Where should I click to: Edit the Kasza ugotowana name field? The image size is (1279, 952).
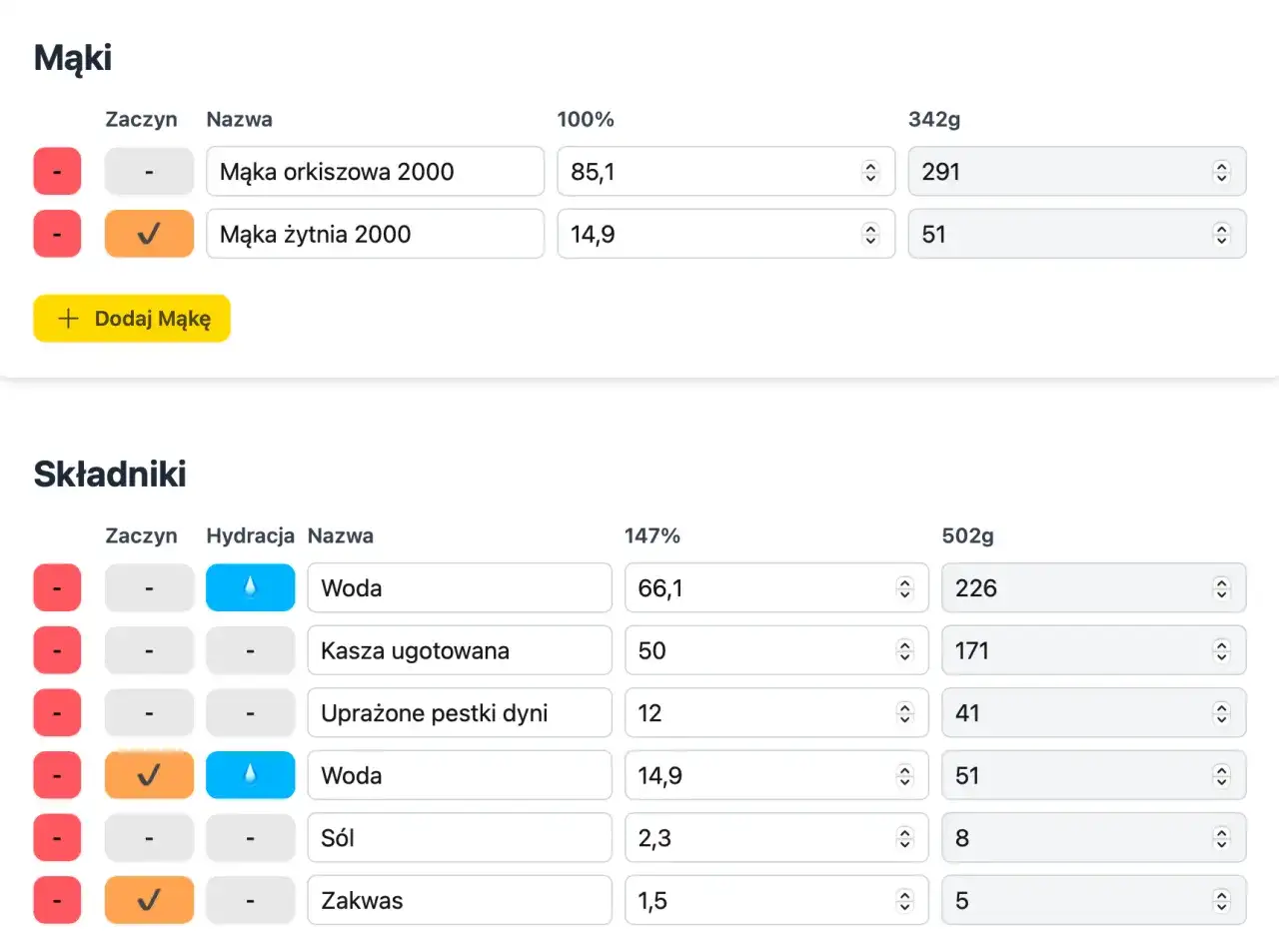tap(459, 650)
